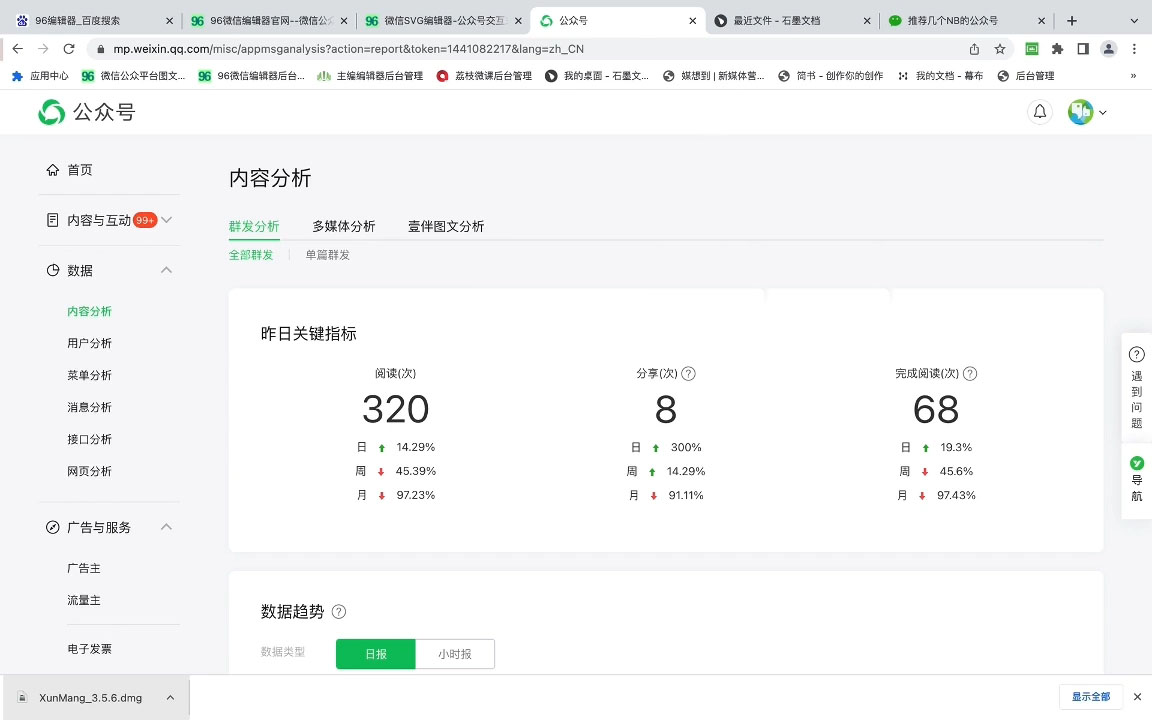
Task: Click the notification bell icon
Action: pos(1040,112)
